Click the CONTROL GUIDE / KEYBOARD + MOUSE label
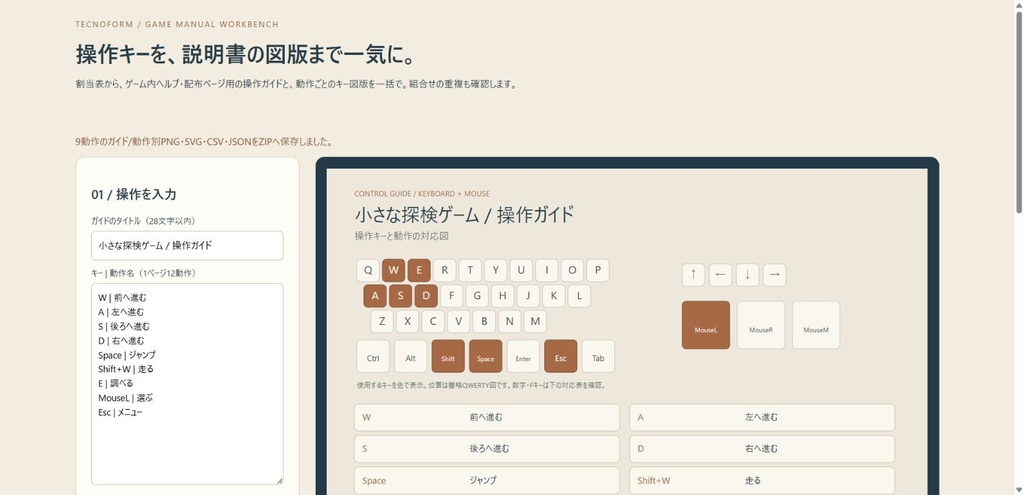Viewport: 1024px width, 495px height. [422, 194]
